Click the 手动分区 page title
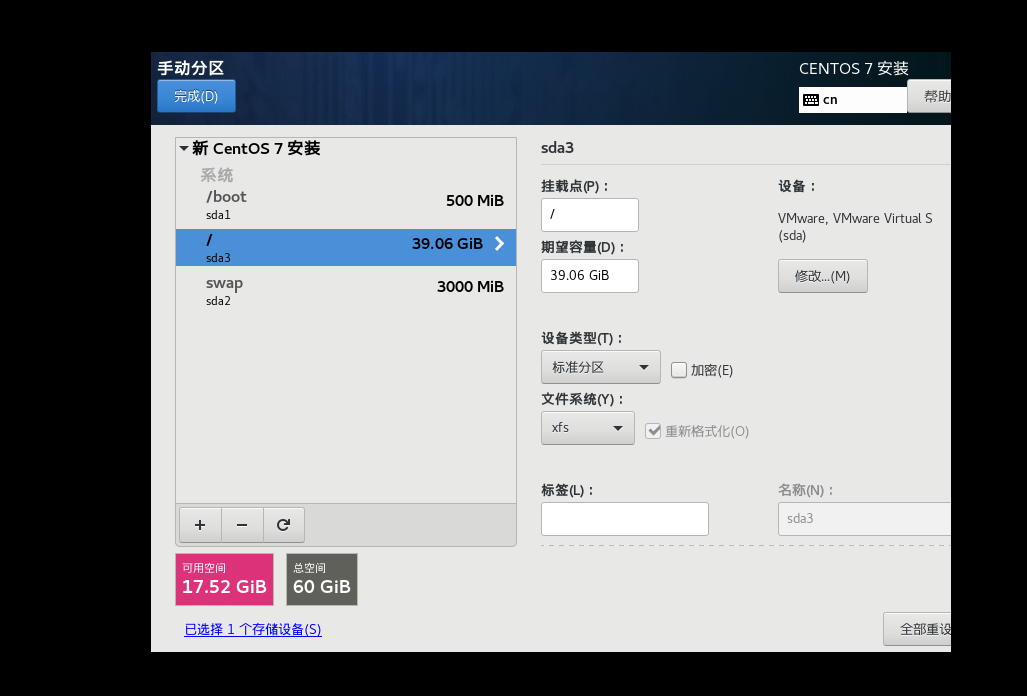This screenshot has height=696, width=1027. point(191,67)
